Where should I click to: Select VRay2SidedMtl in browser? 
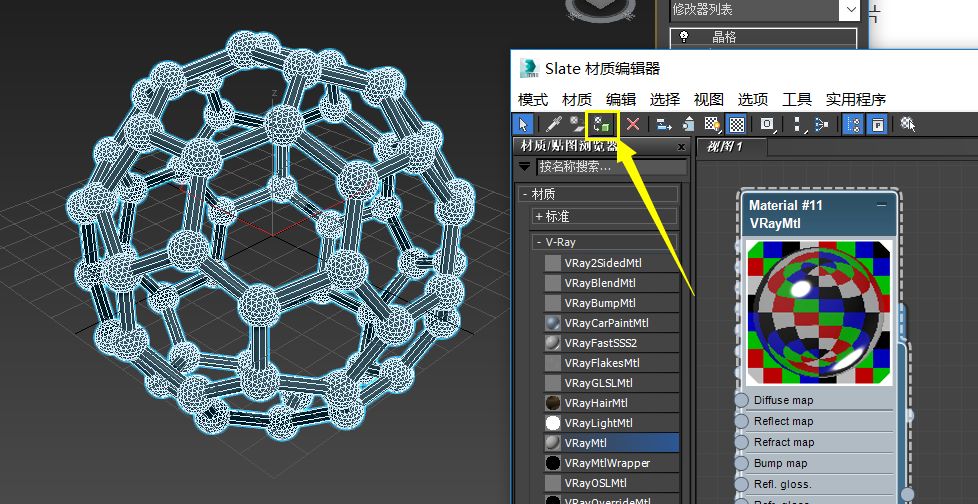[611, 263]
